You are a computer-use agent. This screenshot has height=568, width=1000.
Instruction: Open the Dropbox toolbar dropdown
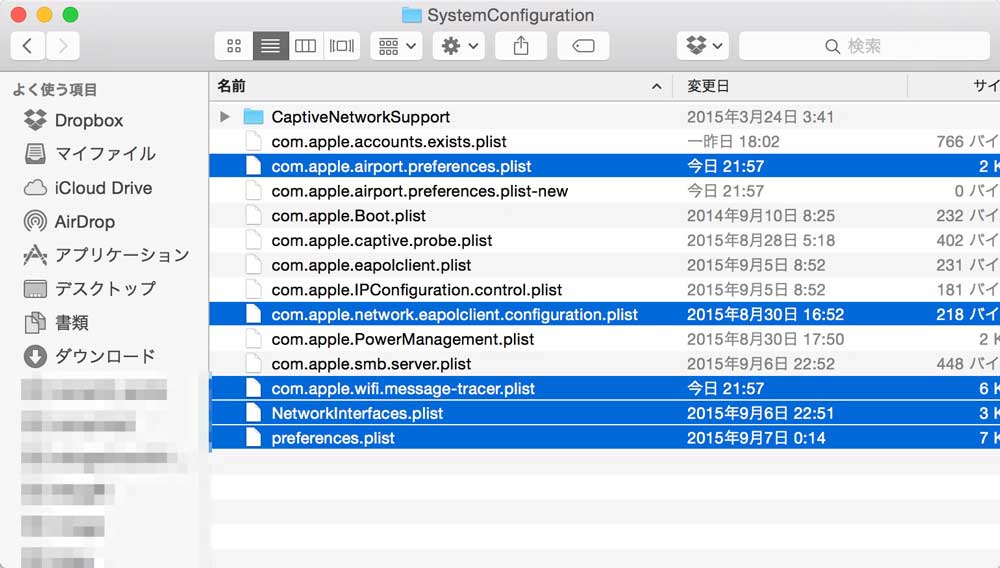point(703,46)
